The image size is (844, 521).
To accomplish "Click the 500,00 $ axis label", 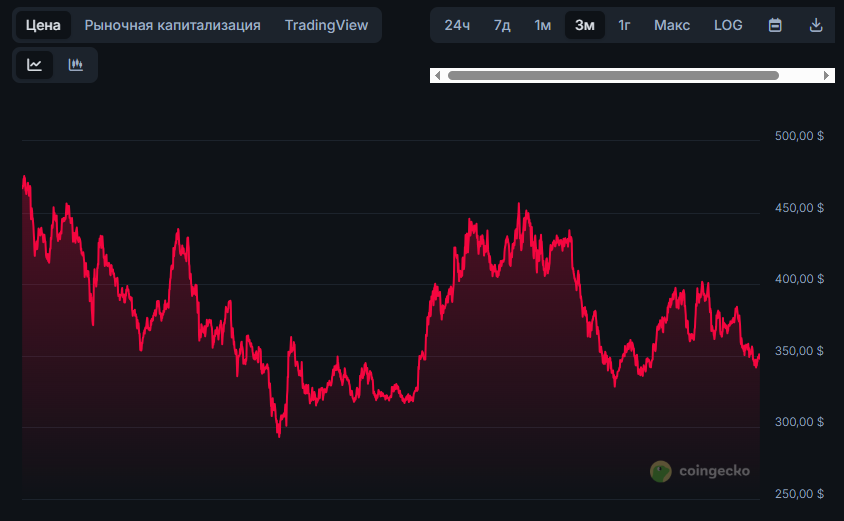I will pyautogui.click(x=799, y=136).
